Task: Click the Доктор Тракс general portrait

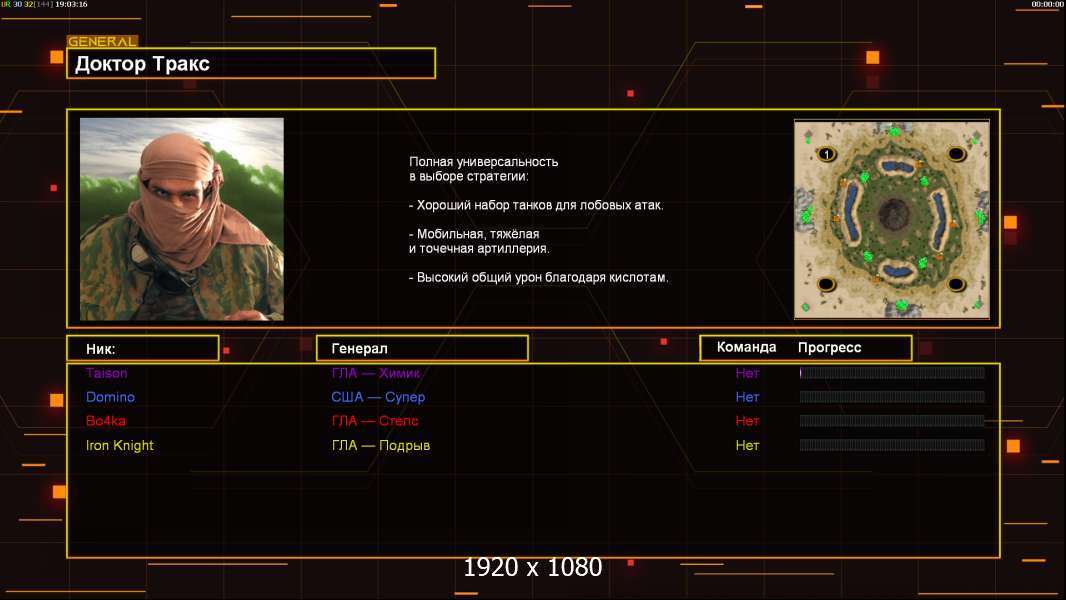Action: (182, 219)
